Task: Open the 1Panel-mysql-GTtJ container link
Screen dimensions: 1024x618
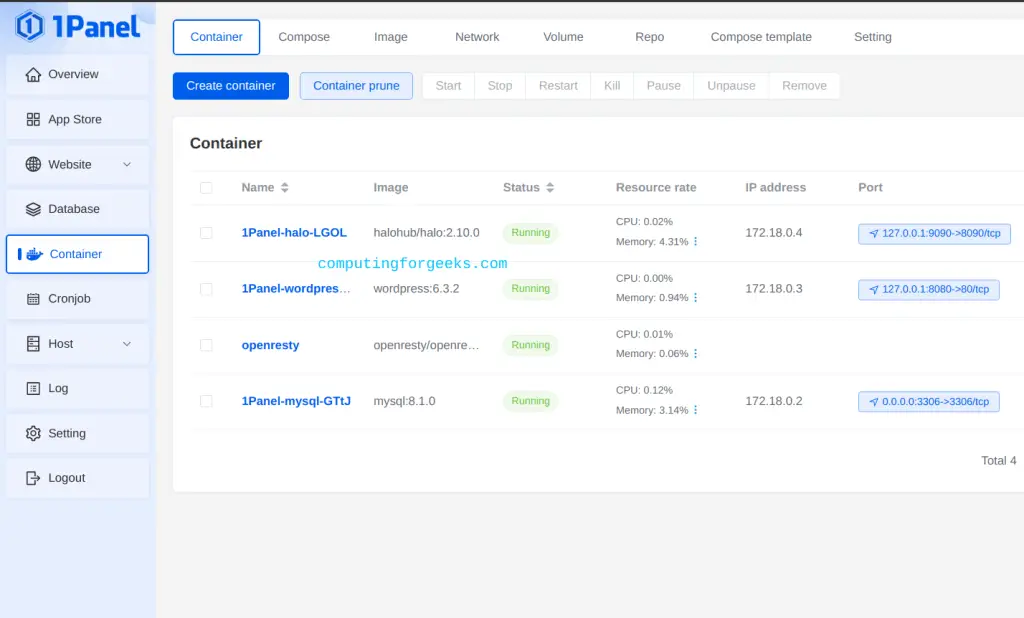Action: [x=296, y=401]
